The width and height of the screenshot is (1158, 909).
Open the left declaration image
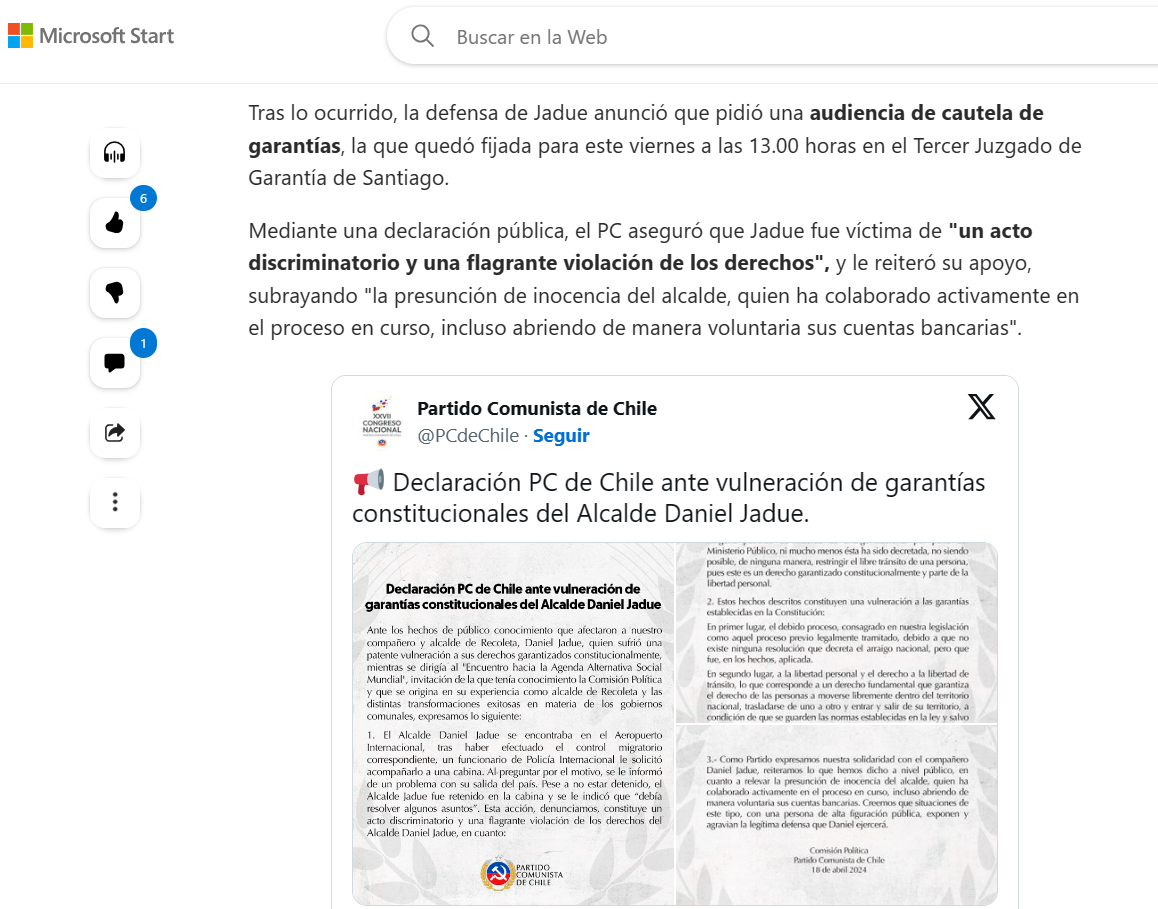click(x=514, y=724)
